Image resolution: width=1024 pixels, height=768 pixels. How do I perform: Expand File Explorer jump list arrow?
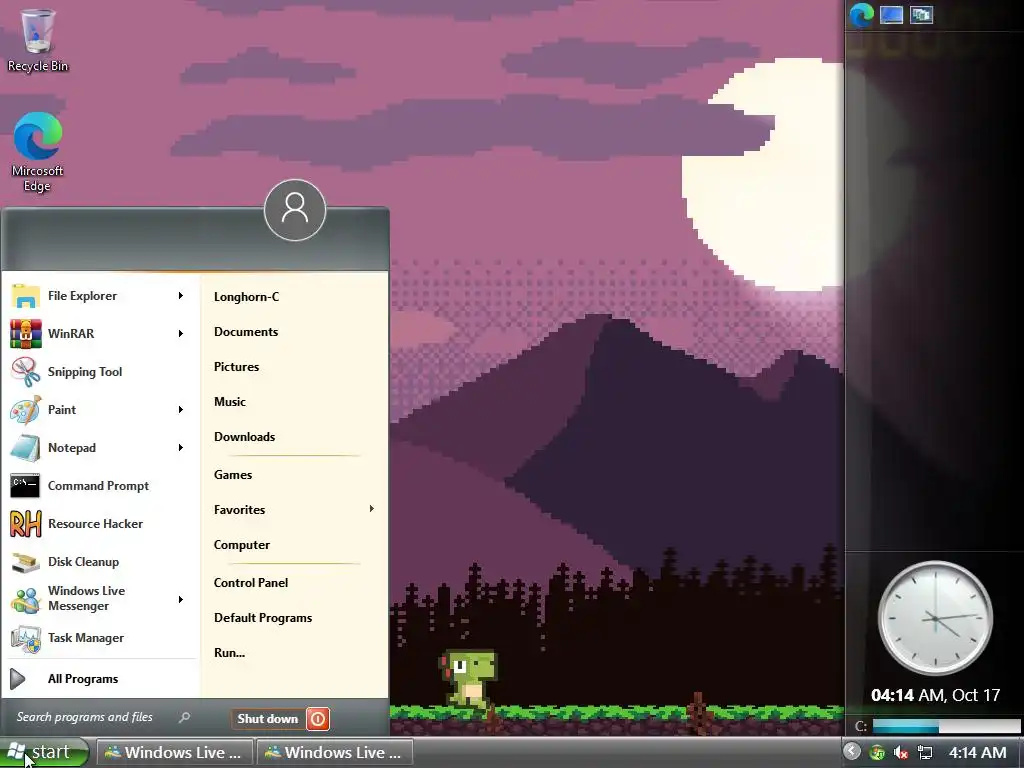(180, 296)
